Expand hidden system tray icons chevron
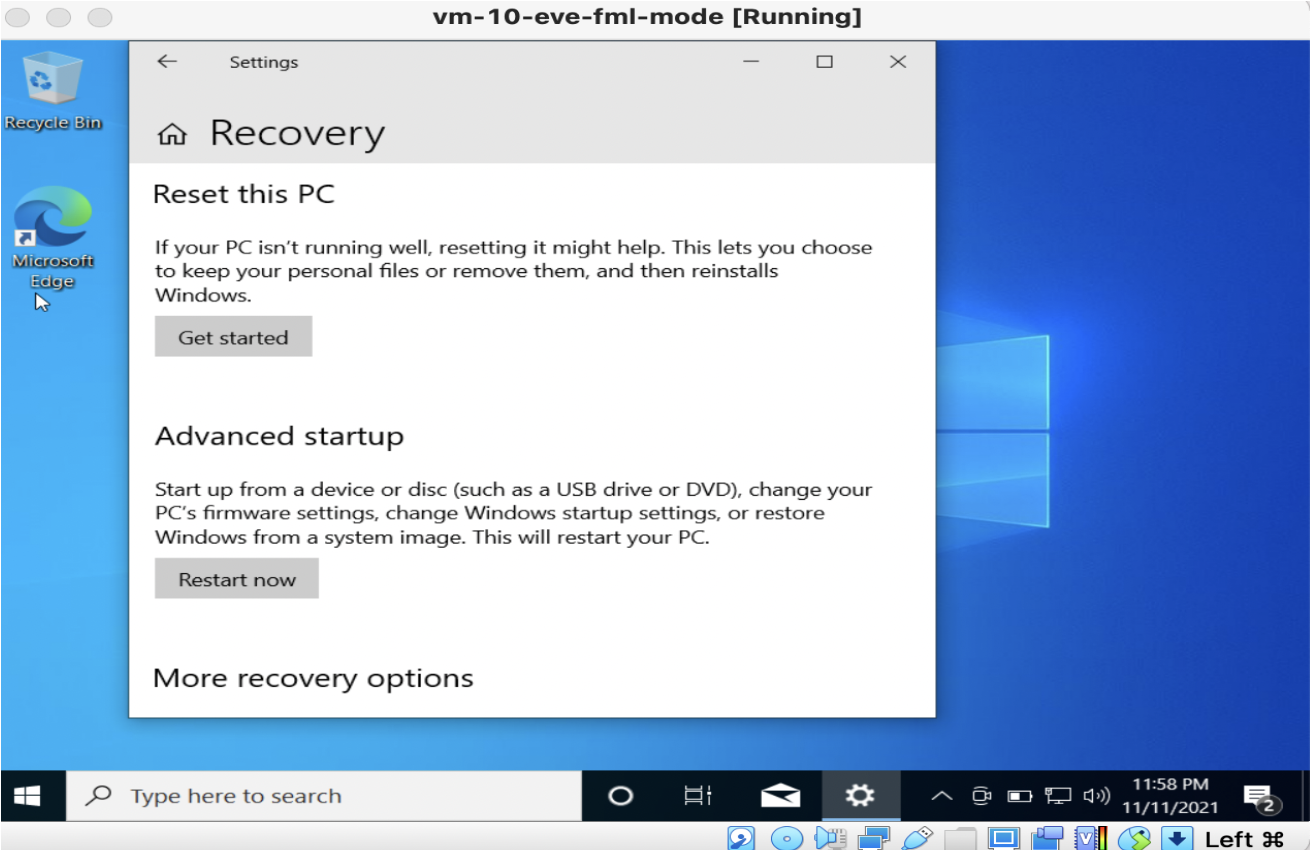The image size is (1314, 850). [x=941, y=796]
